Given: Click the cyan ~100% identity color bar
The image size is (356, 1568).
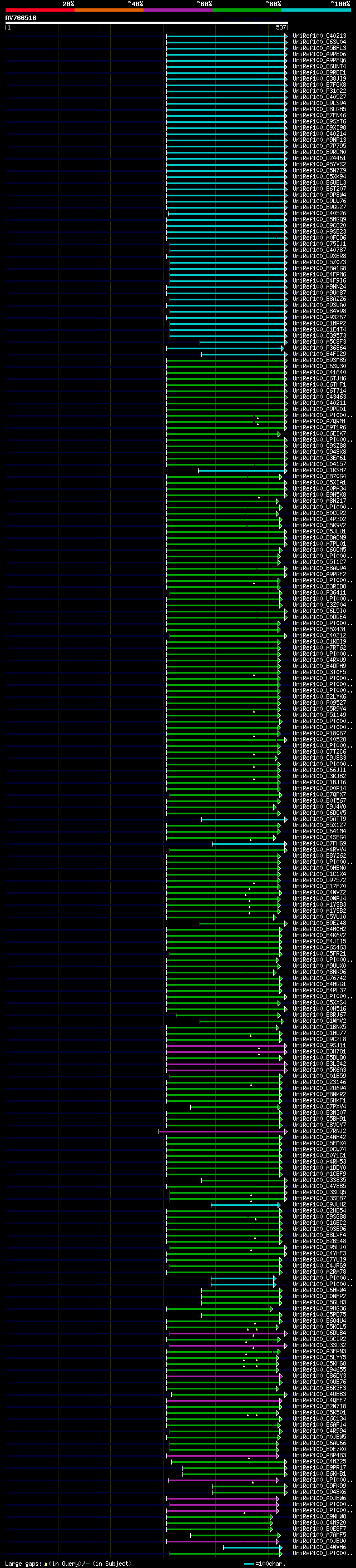Looking at the screenshot, I should (x=316, y=10).
